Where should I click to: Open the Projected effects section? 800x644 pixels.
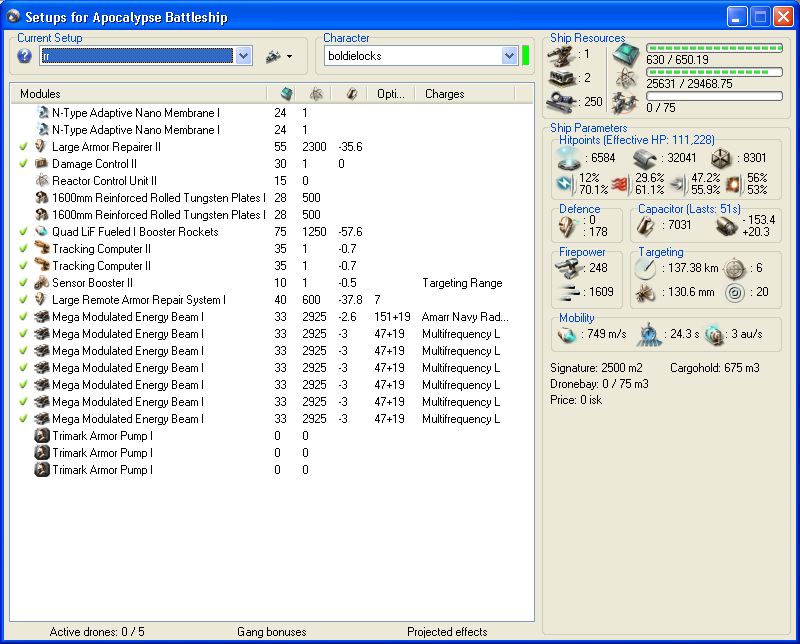(x=447, y=632)
